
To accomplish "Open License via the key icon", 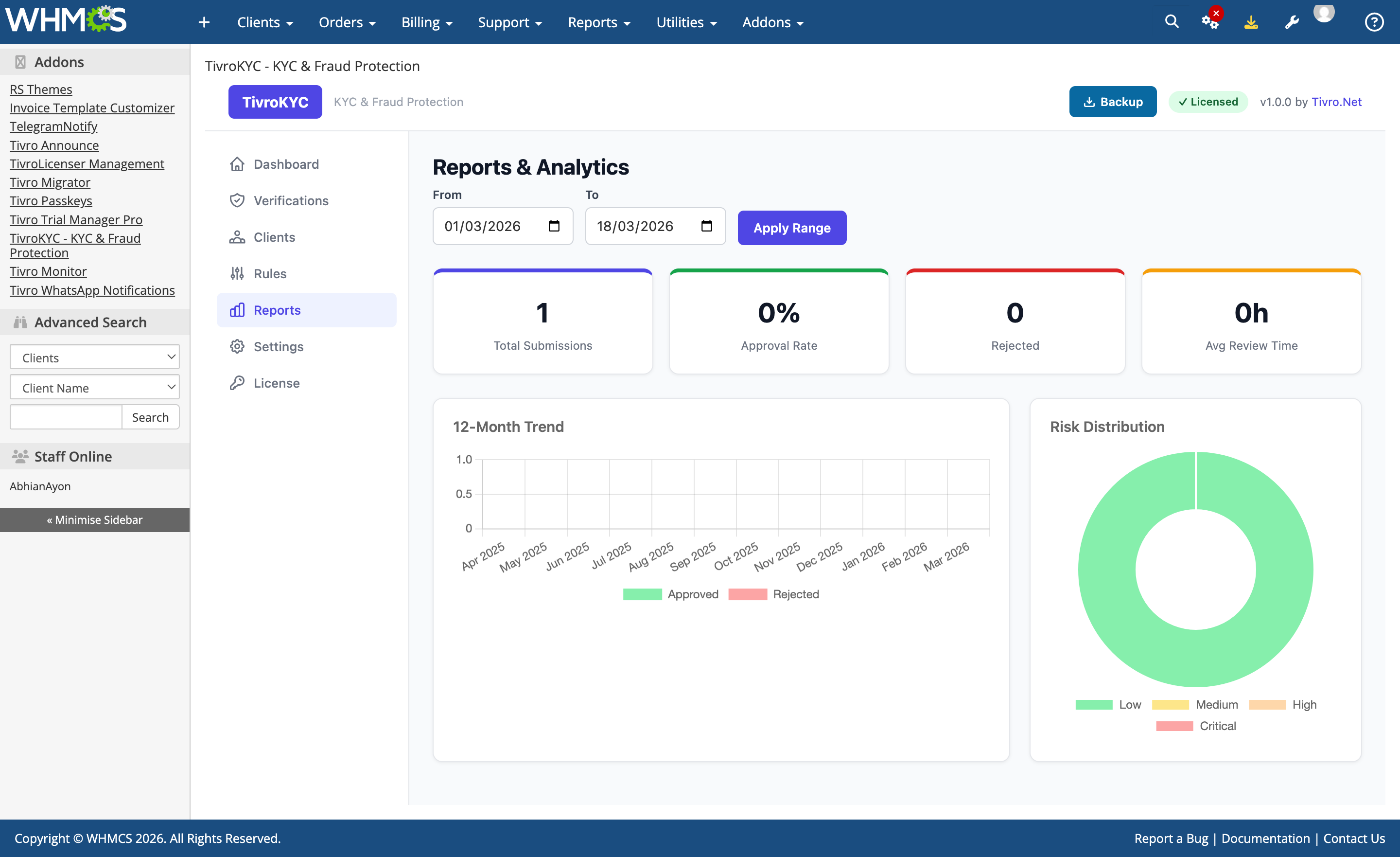I will [x=237, y=383].
